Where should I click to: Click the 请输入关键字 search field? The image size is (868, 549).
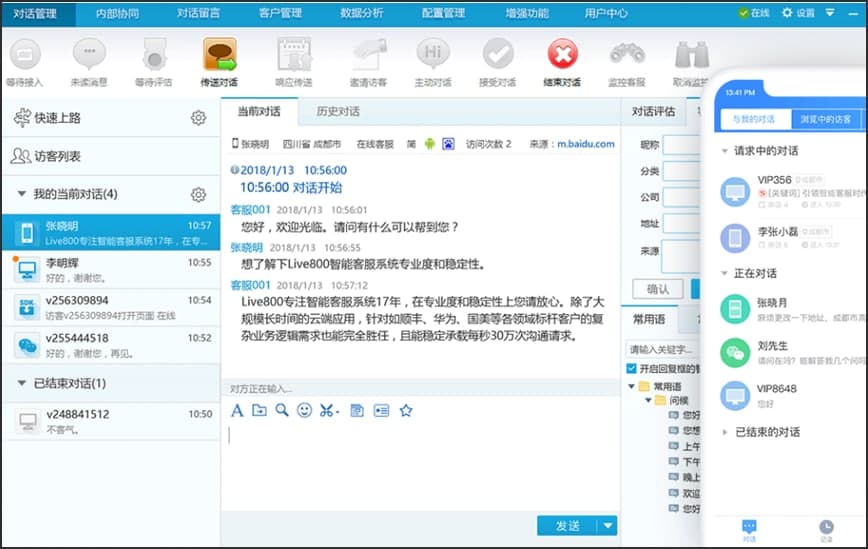tap(663, 350)
